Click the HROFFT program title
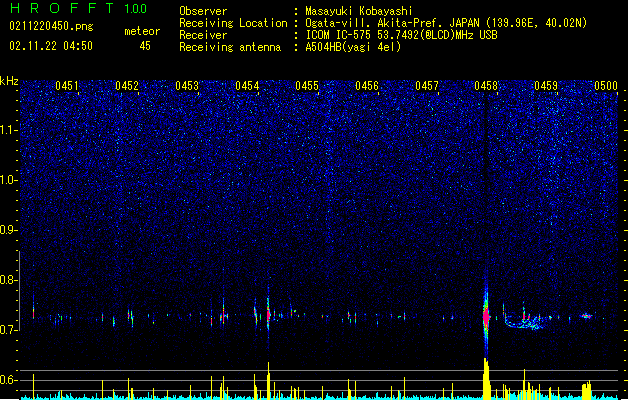This screenshot has width=629, height=400. click(62, 8)
